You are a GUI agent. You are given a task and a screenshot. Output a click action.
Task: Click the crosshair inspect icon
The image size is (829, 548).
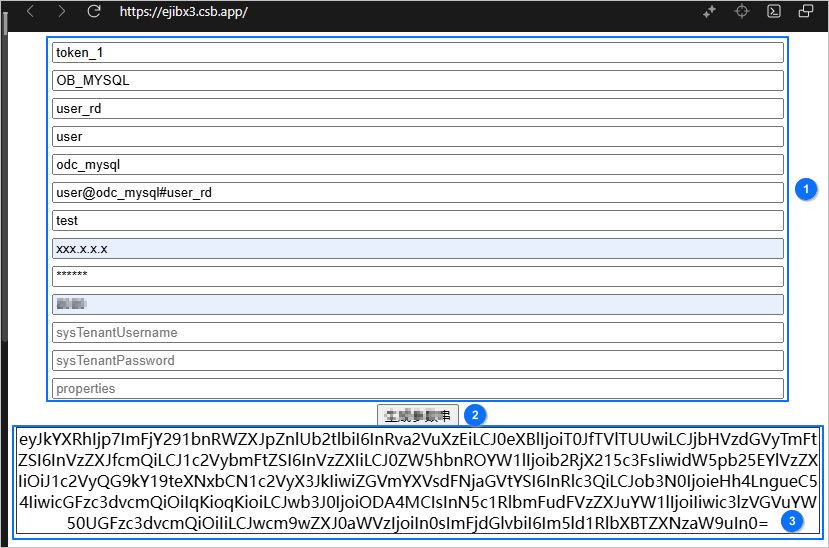(742, 12)
